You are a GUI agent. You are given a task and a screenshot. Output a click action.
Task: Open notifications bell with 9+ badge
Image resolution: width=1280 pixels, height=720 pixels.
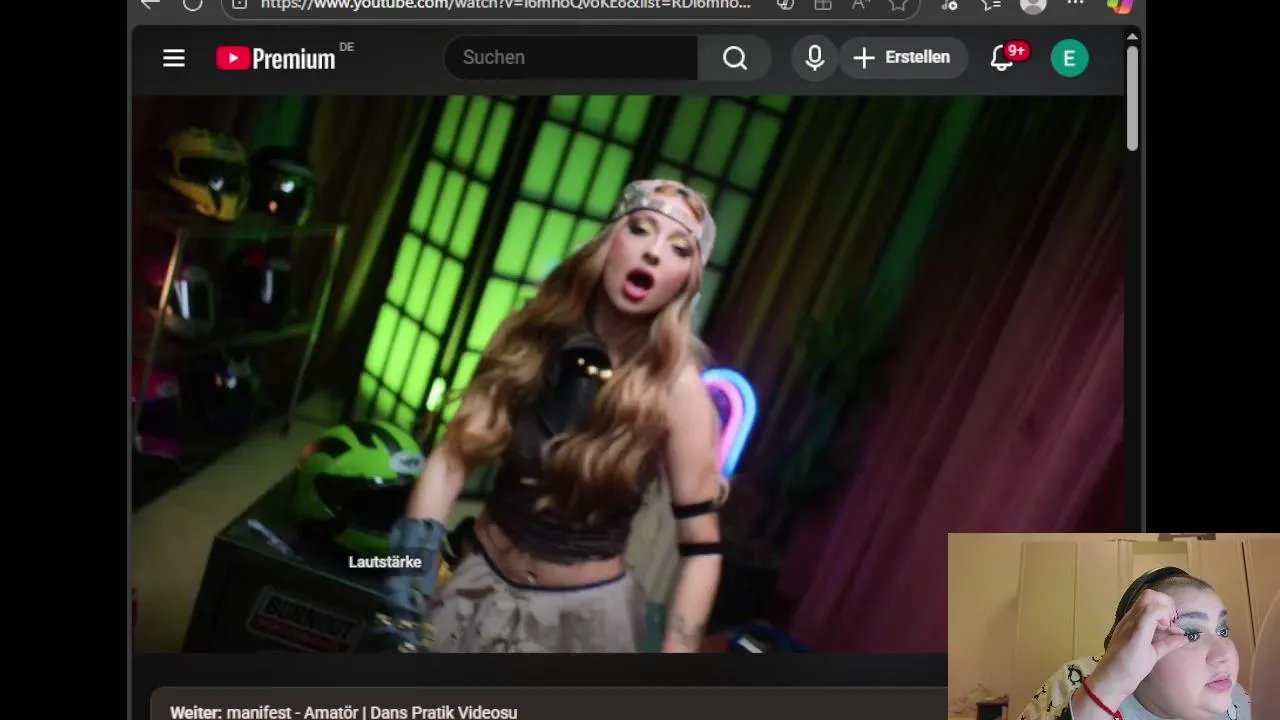point(1003,58)
